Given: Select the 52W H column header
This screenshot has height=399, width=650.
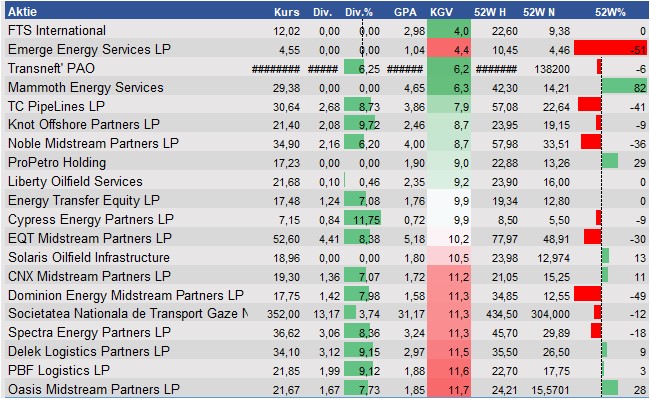Looking at the screenshot, I should pos(490,12).
